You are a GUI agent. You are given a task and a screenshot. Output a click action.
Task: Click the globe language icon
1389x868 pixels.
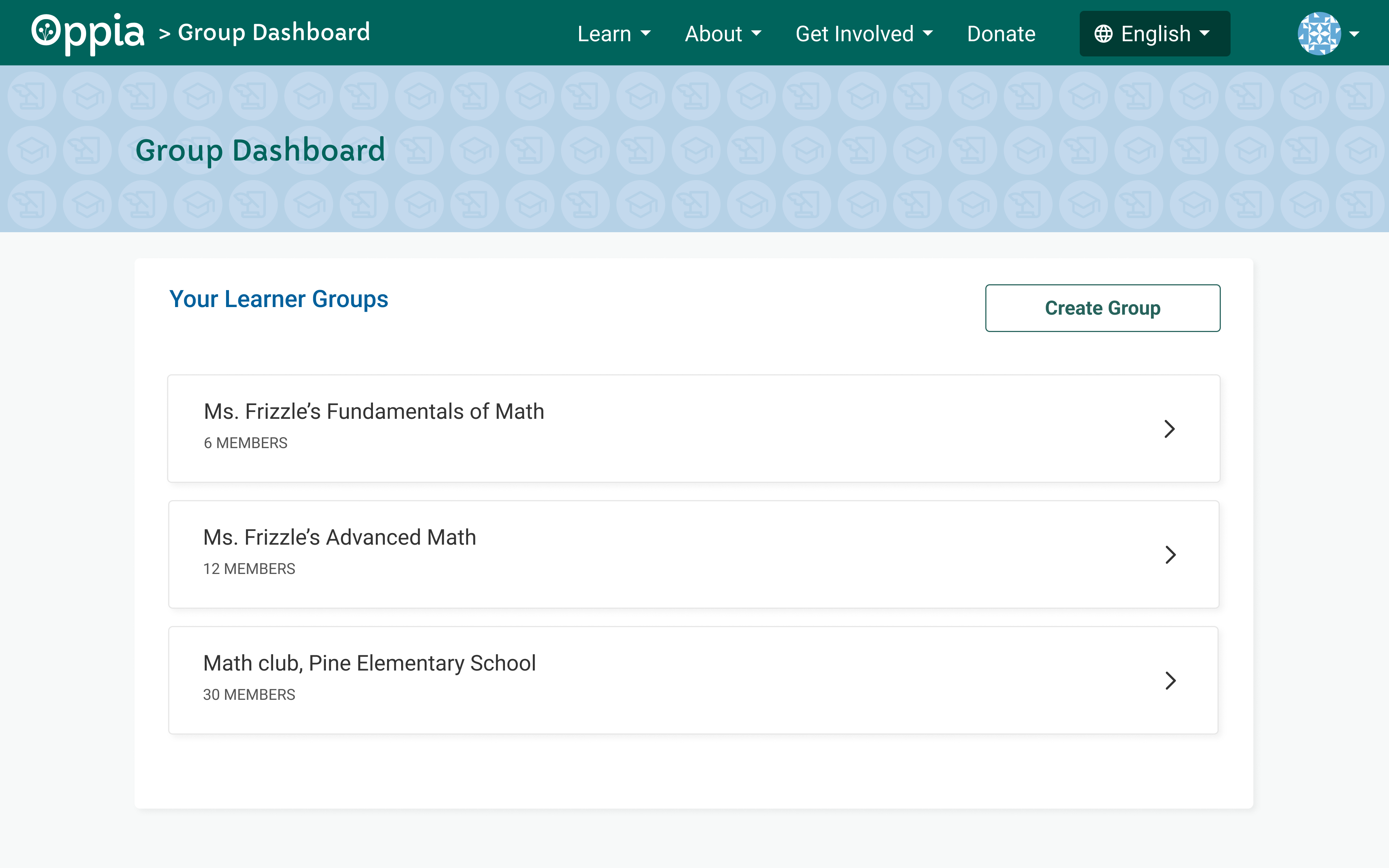[1103, 34]
